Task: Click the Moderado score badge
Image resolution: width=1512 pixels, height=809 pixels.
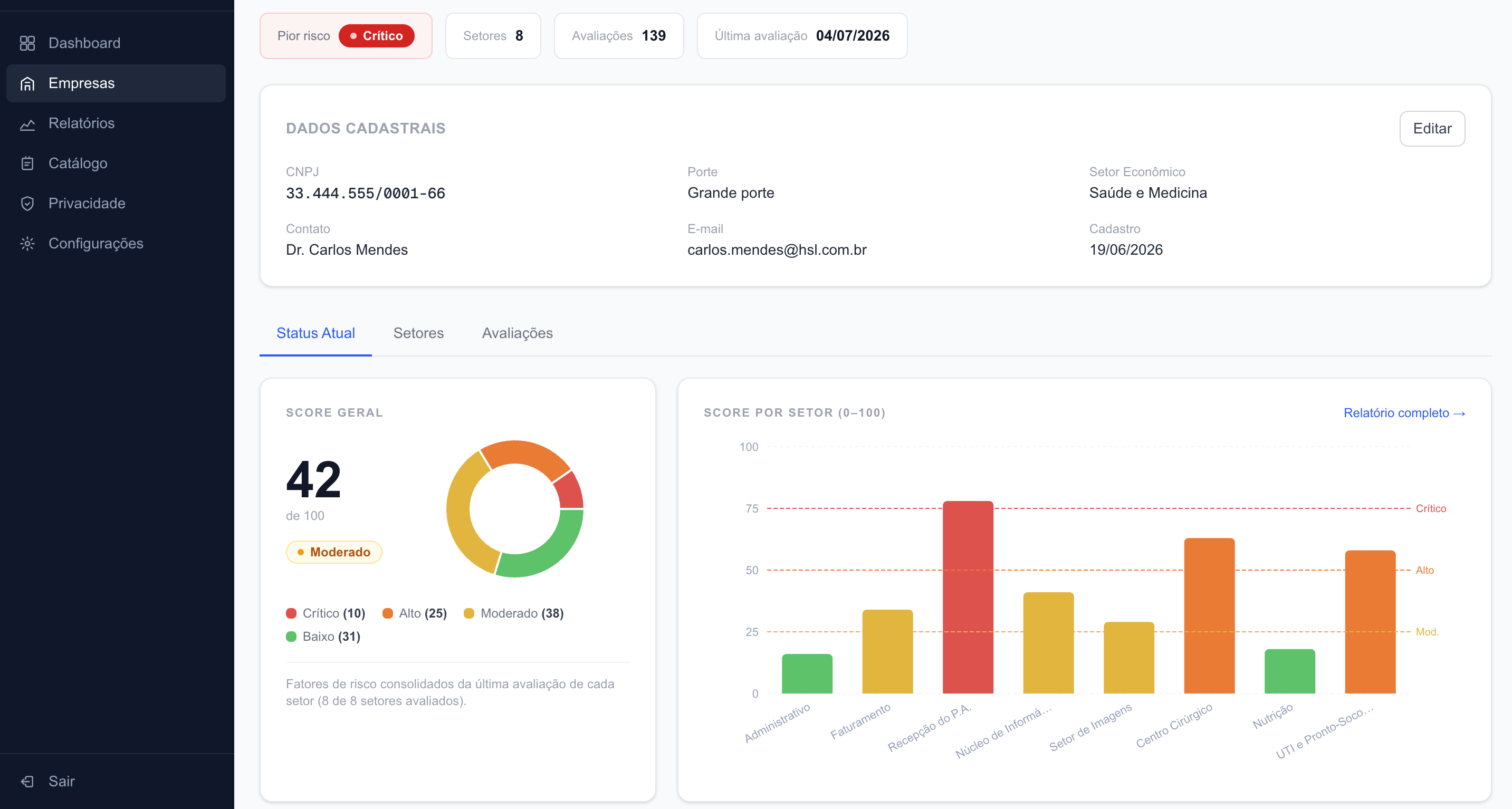Action: [x=333, y=552]
